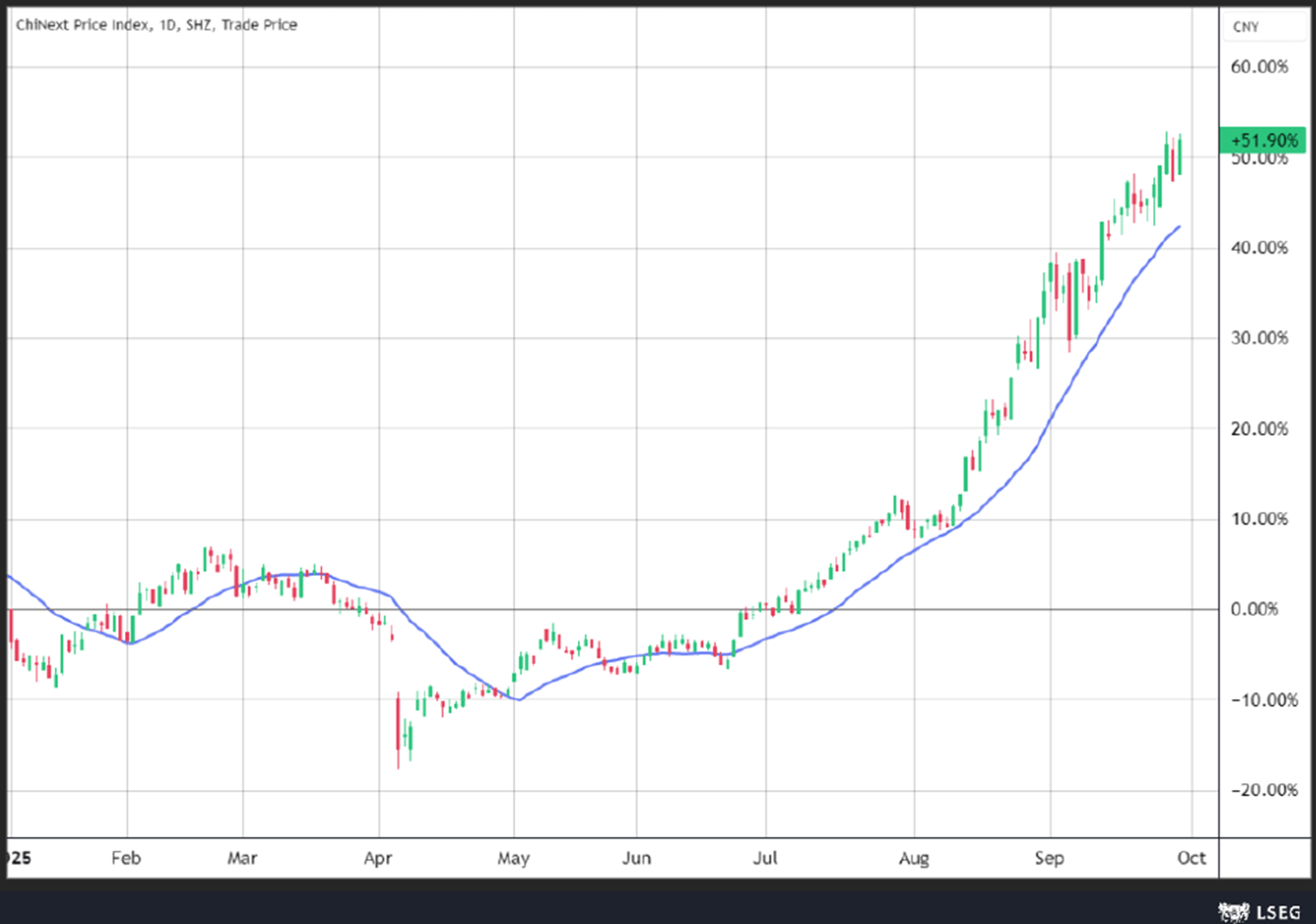The image size is (1316, 924).
Task: Click the 40.00% axis label
Action: point(1260,248)
